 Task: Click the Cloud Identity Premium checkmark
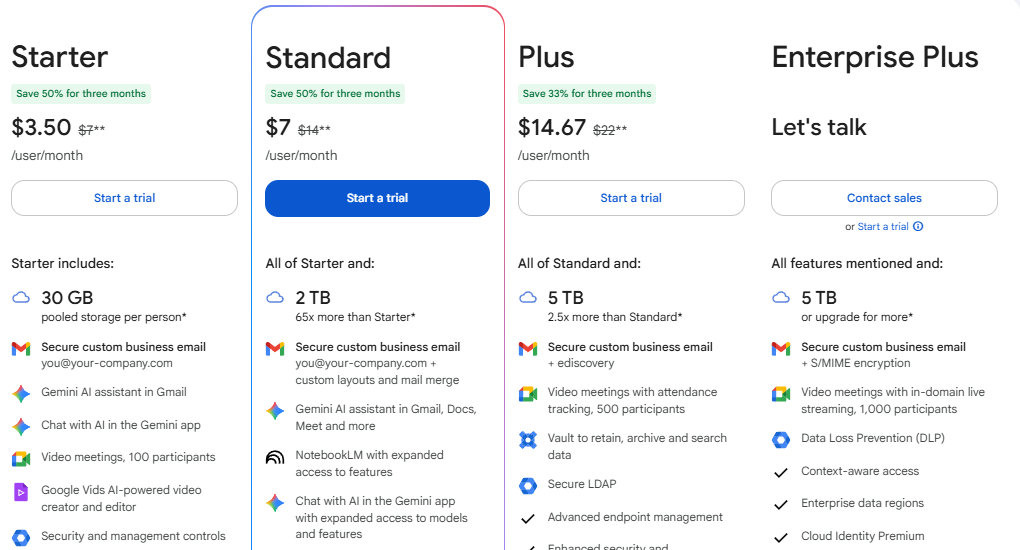(781, 537)
